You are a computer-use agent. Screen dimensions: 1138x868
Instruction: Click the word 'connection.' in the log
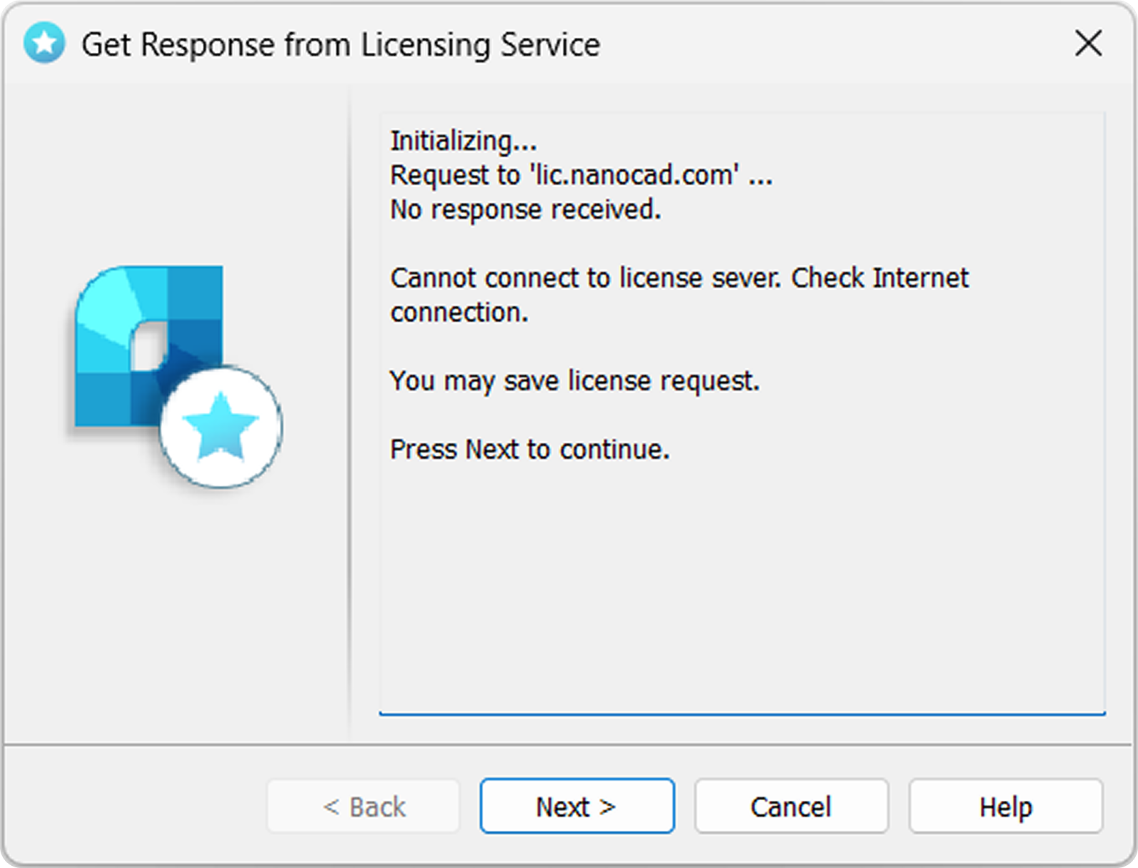tap(459, 312)
